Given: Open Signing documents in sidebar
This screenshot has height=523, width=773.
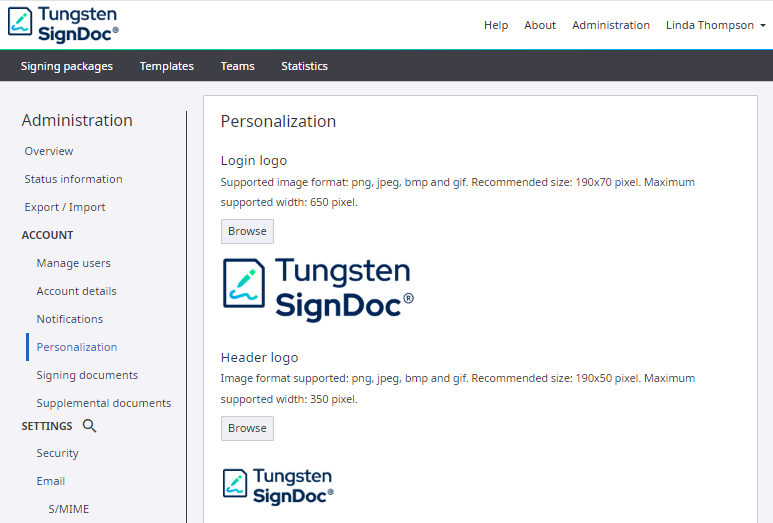Looking at the screenshot, I should pyautogui.click(x=87, y=375).
